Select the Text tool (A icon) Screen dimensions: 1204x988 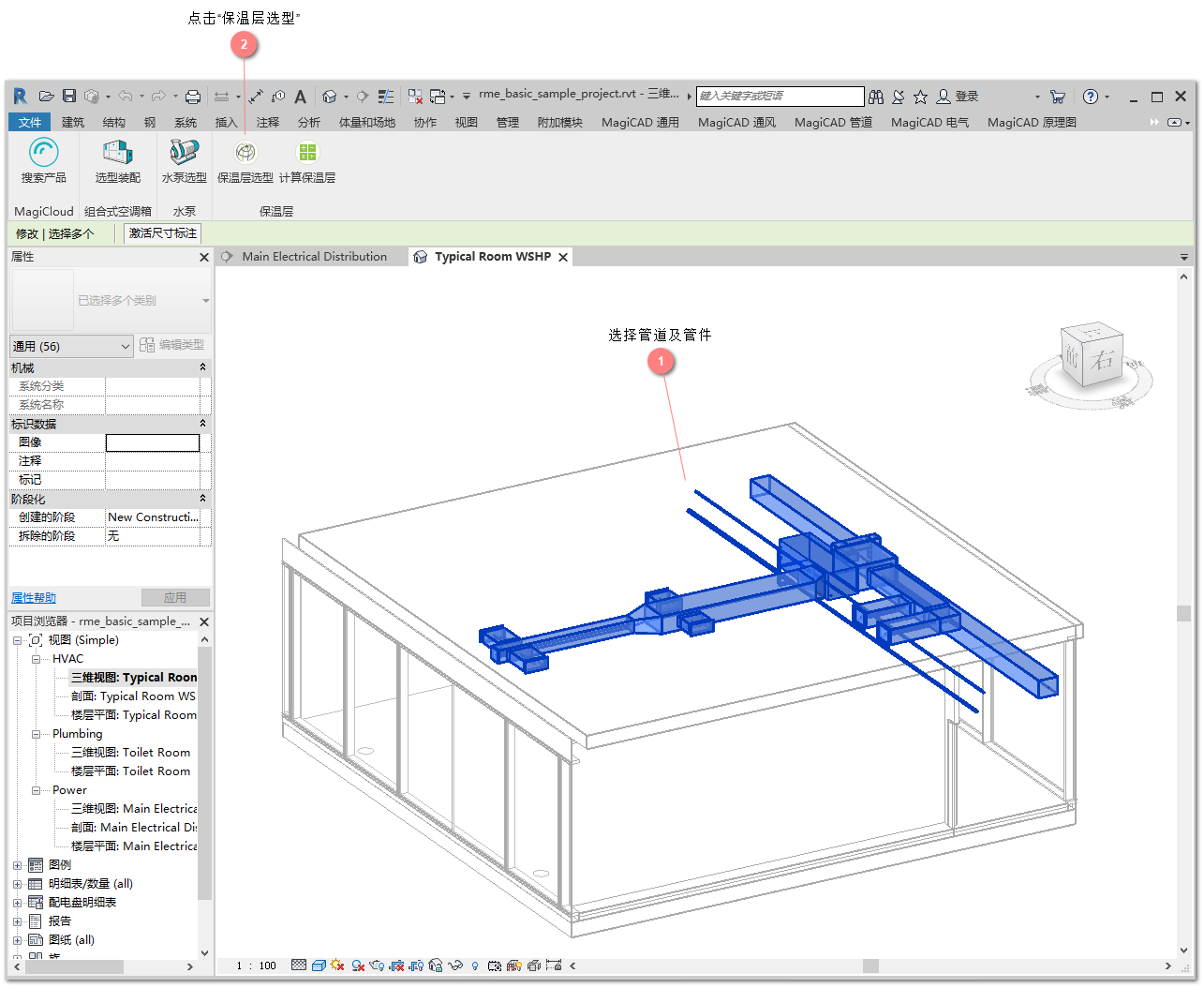tap(300, 97)
